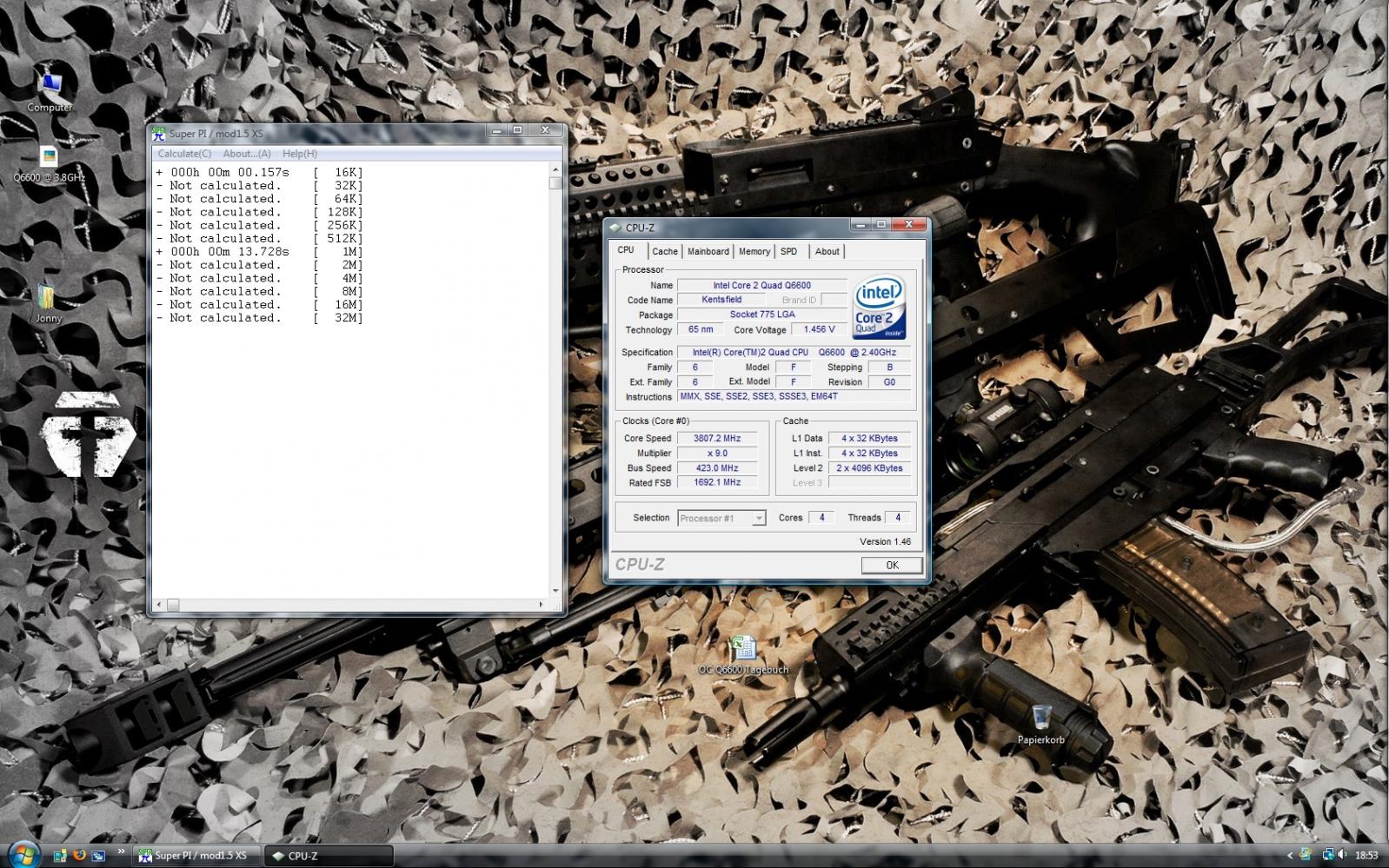Click the Core Speed value 3807.2 MHz

coord(717,439)
